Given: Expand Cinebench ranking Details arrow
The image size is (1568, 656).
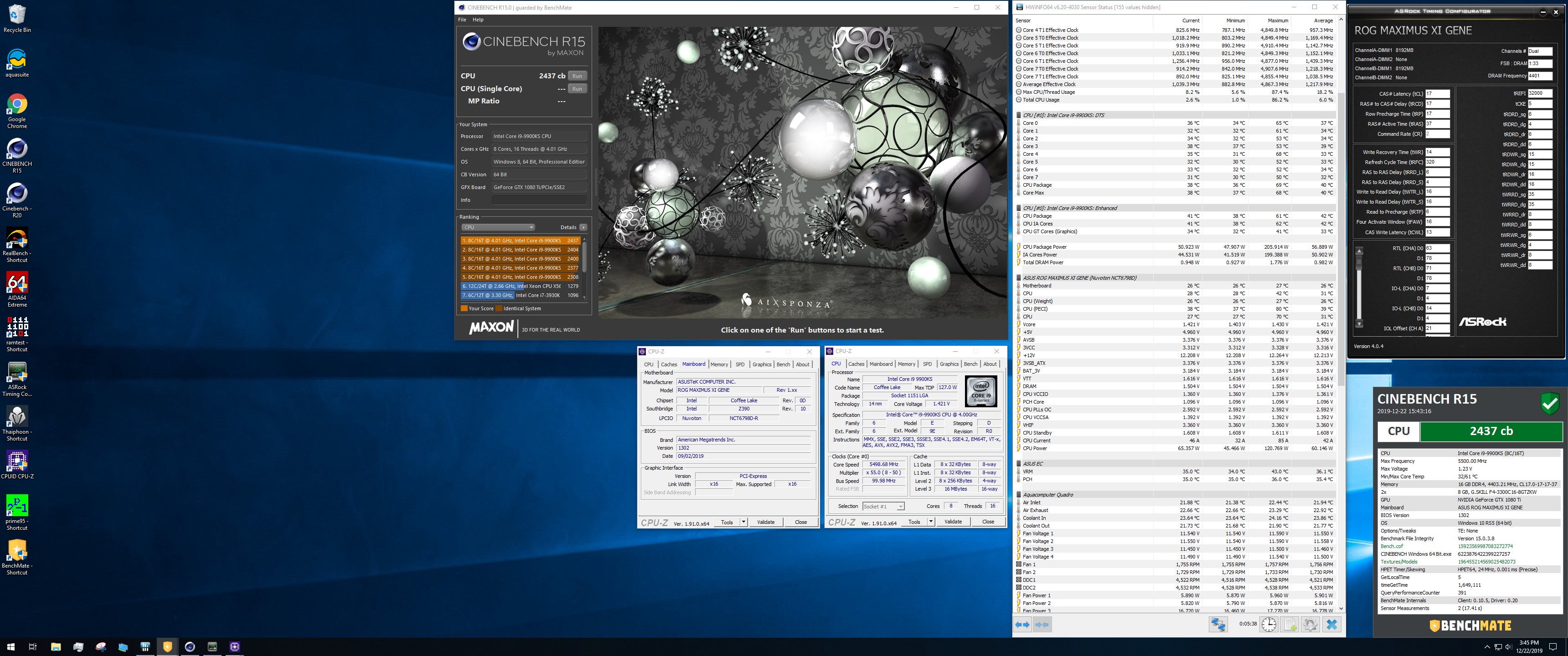Looking at the screenshot, I should (x=583, y=228).
